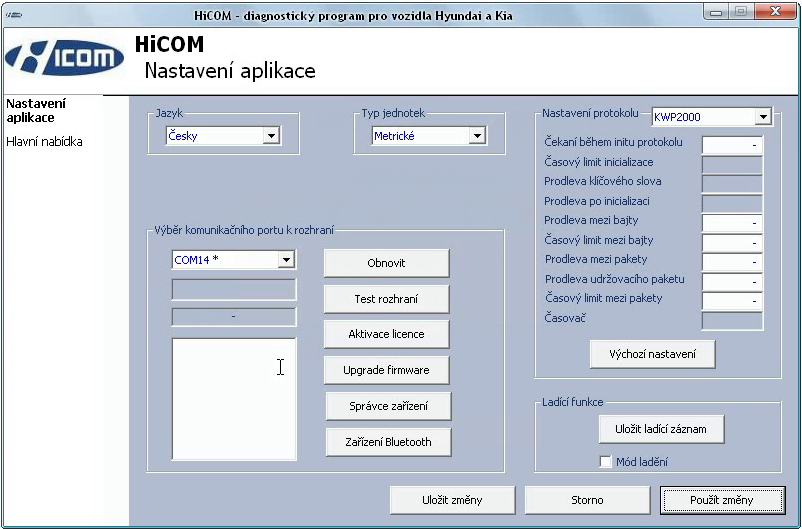Click the Prodleva mezi bajty field
The height and width of the screenshot is (529, 802).
(732, 222)
